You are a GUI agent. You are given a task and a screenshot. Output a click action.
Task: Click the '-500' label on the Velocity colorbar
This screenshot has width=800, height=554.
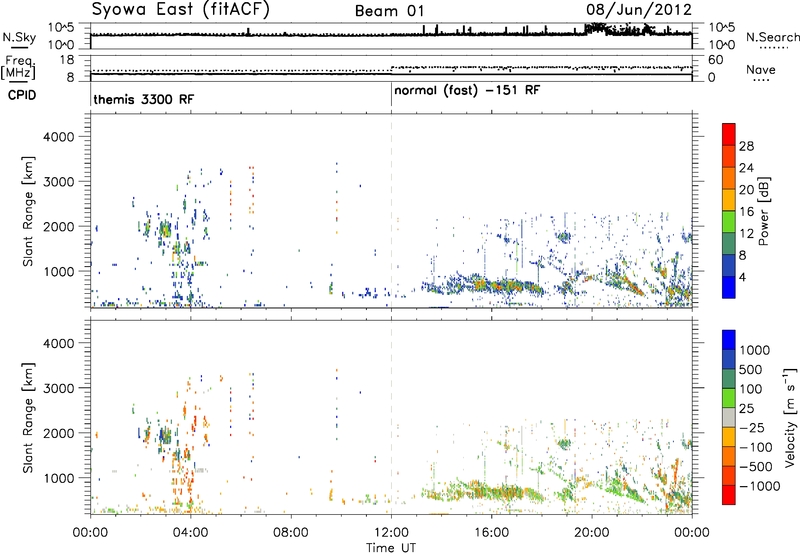pos(756,467)
